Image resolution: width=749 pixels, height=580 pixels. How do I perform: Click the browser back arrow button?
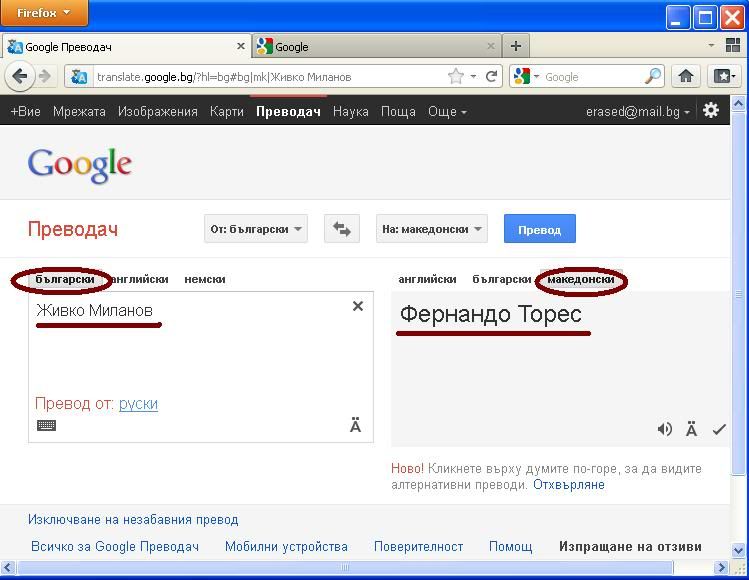click(x=20, y=76)
